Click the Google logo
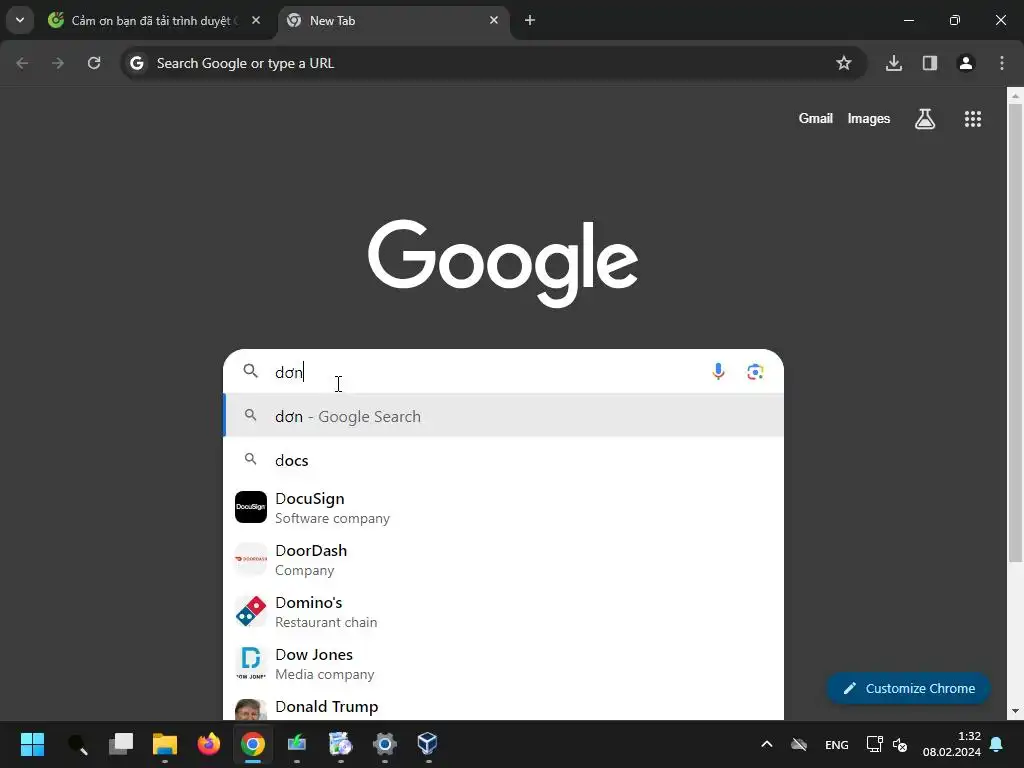This screenshot has width=1024, height=768. [503, 263]
